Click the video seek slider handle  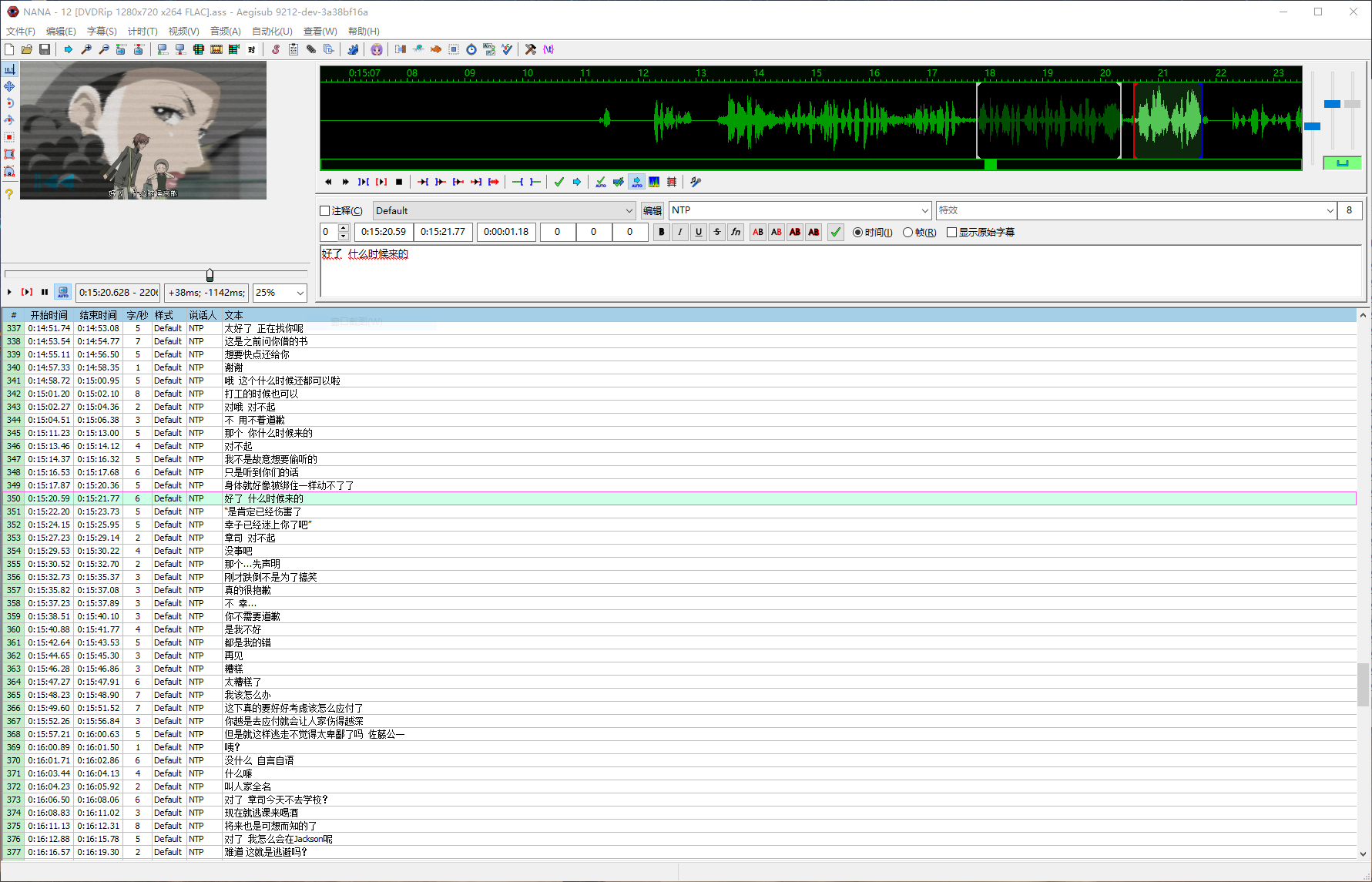tap(210, 275)
